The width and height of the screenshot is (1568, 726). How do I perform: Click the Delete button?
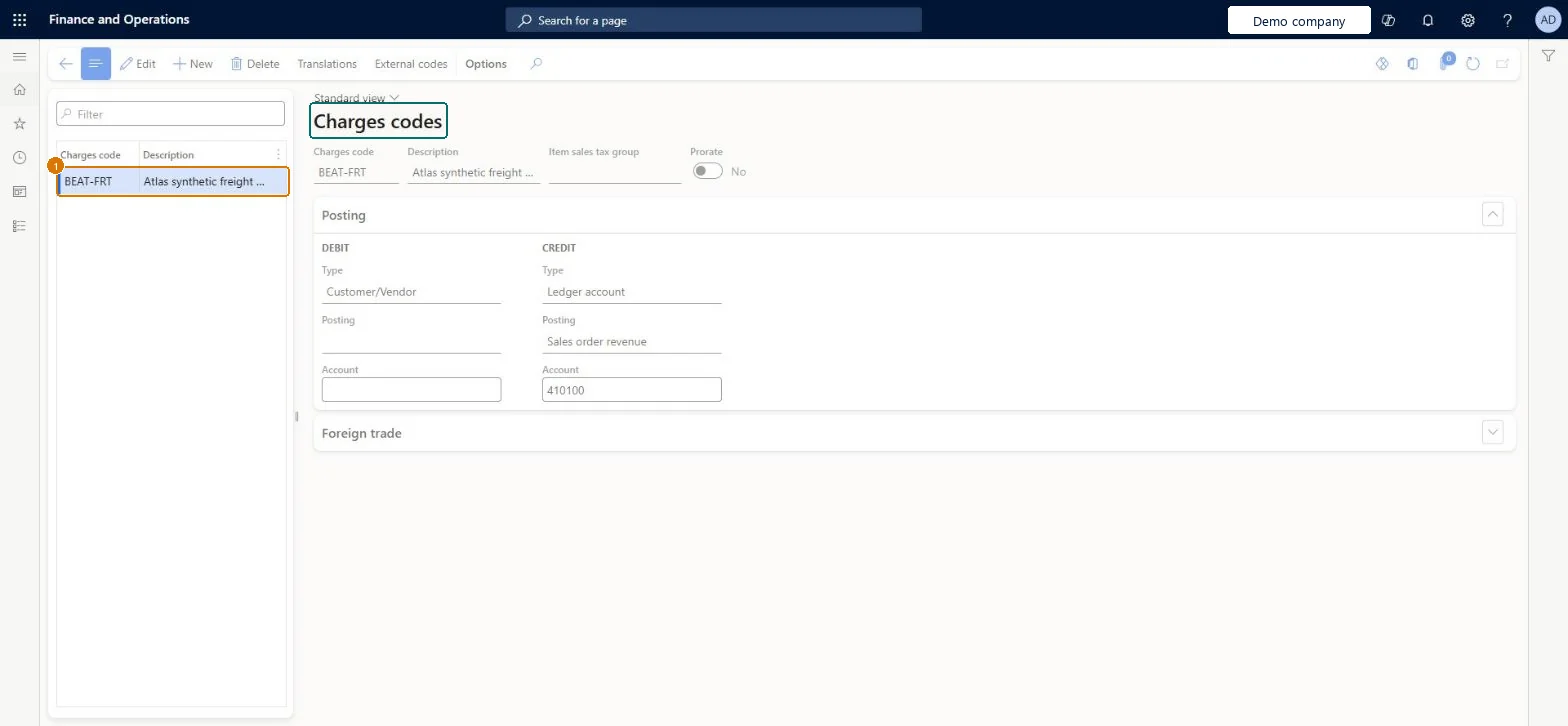255,64
